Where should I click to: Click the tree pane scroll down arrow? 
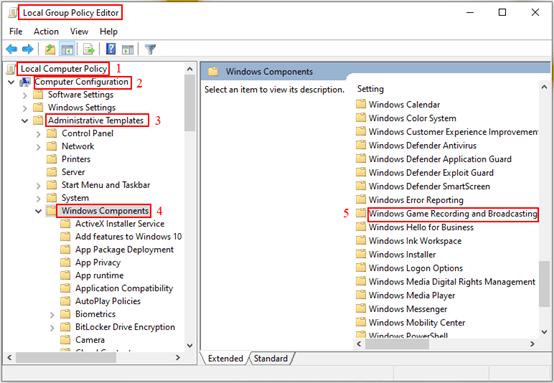(190, 345)
